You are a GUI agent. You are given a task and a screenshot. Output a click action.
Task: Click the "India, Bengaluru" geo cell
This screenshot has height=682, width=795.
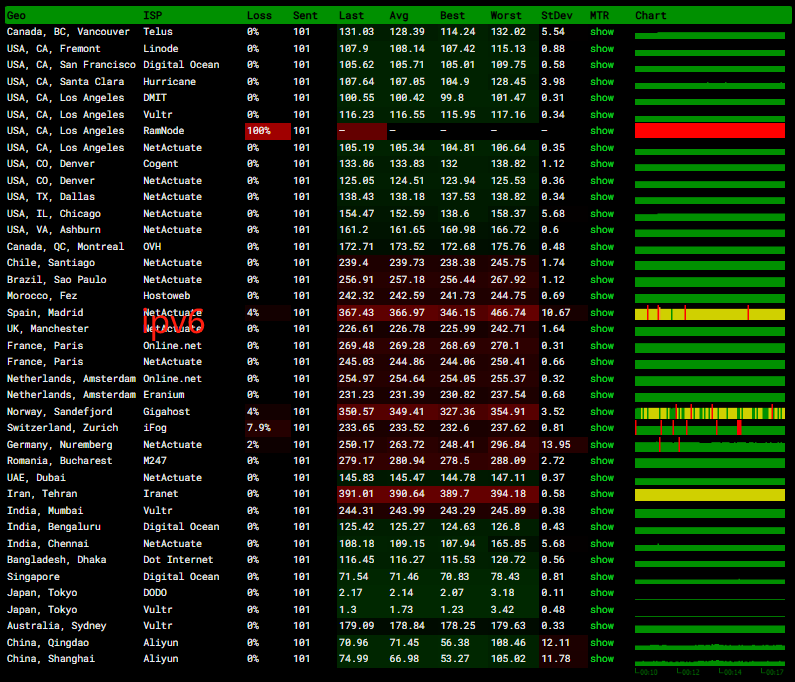pyautogui.click(x=54, y=527)
